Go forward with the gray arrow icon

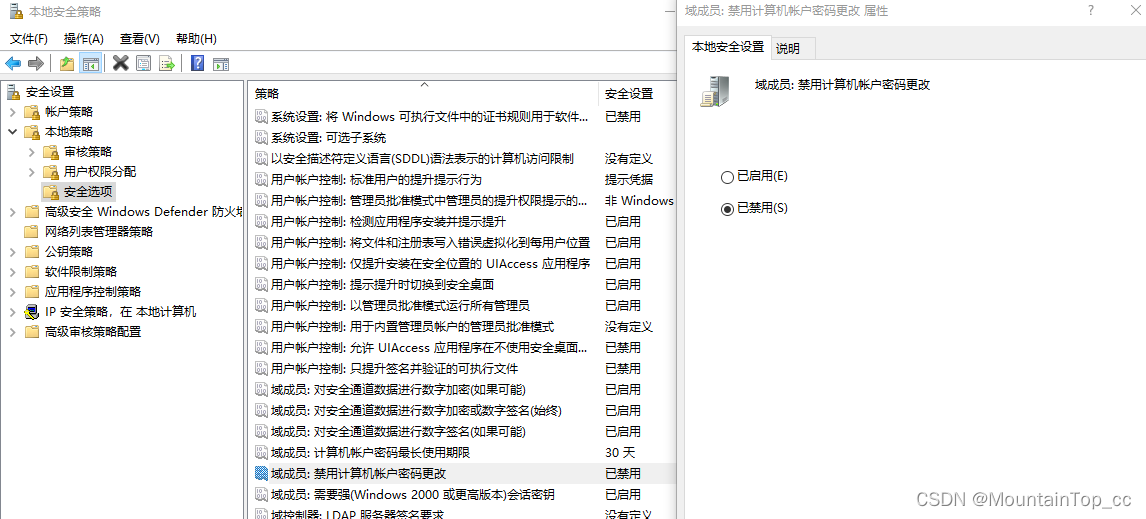pos(36,64)
